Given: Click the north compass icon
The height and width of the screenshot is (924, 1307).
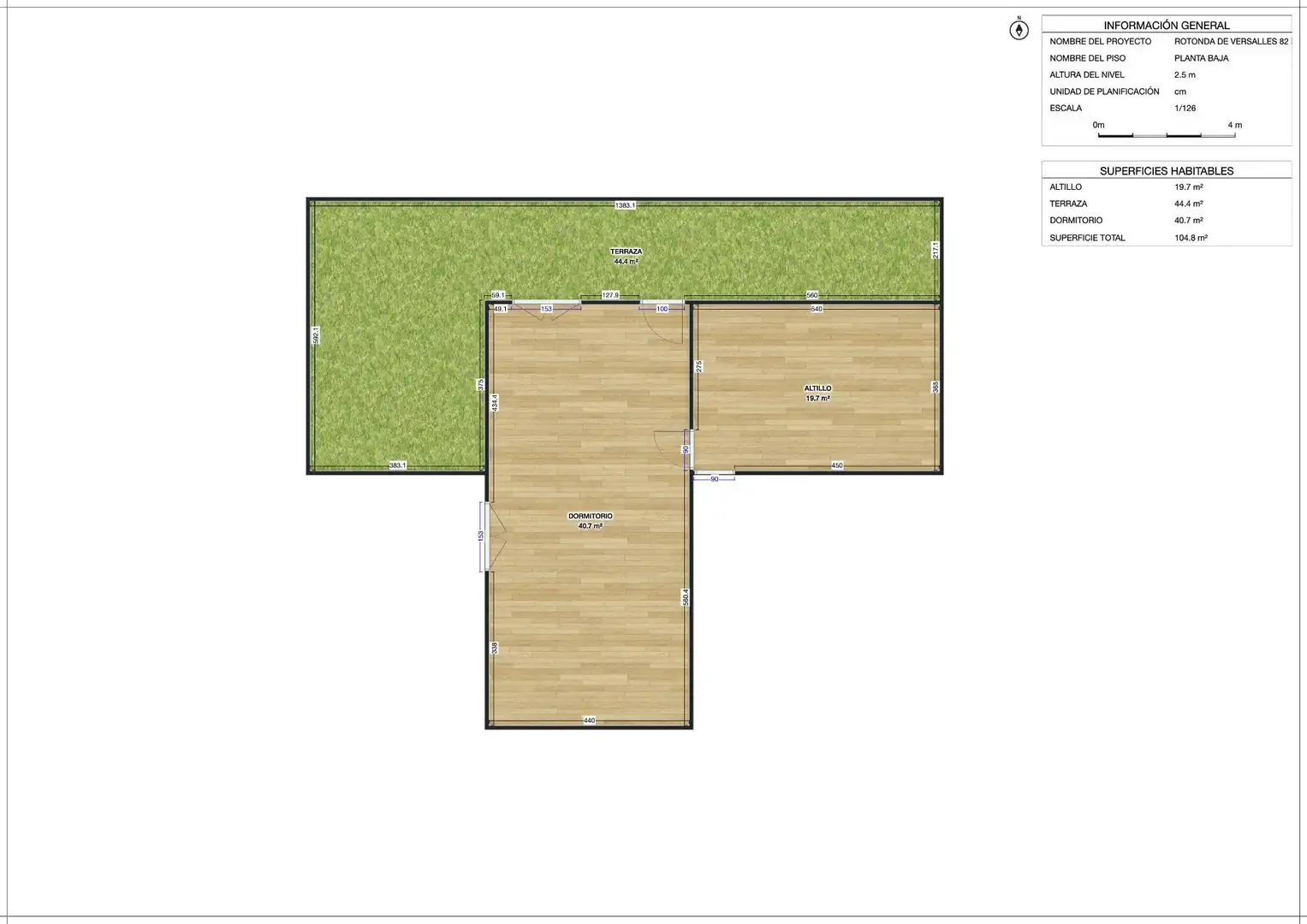Looking at the screenshot, I should (1019, 30).
